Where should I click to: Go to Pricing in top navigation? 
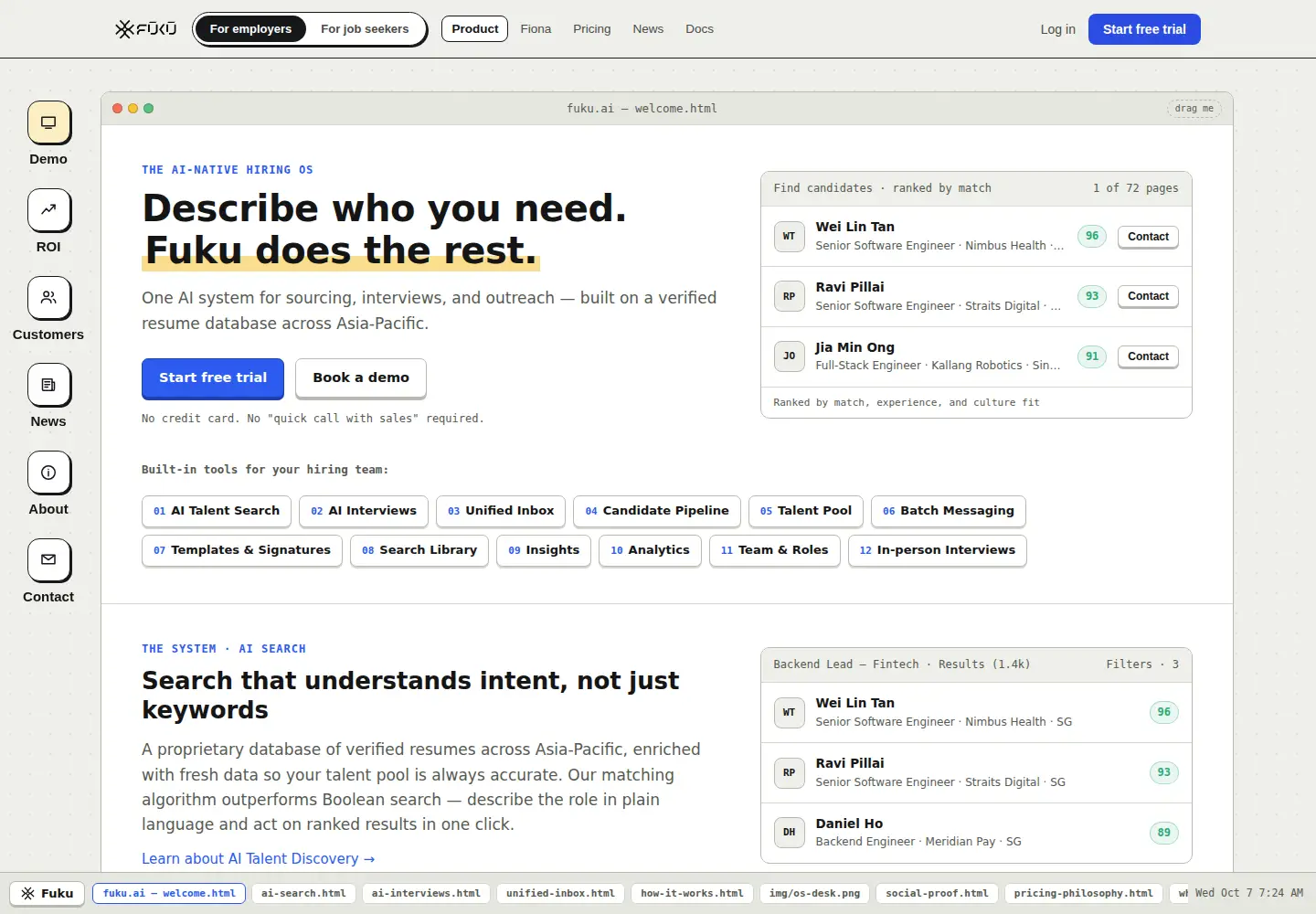[x=591, y=29]
